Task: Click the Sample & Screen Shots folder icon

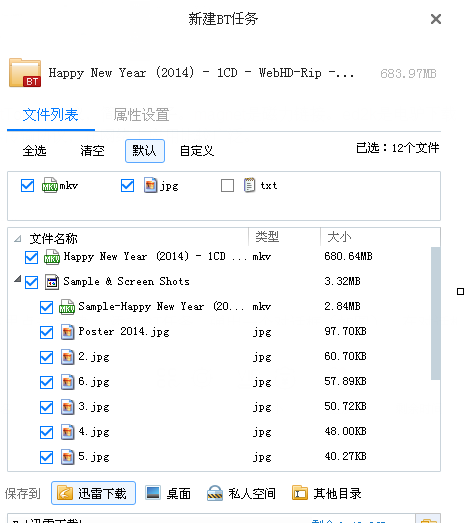Action: tap(52, 282)
